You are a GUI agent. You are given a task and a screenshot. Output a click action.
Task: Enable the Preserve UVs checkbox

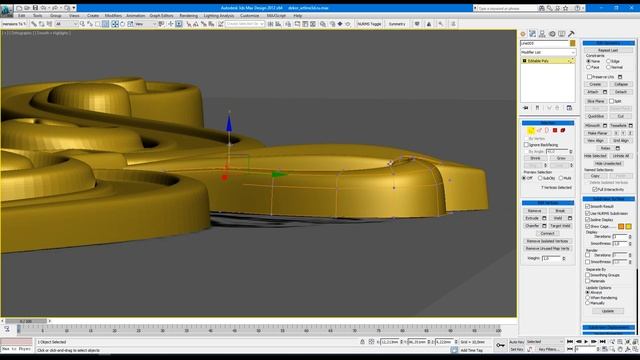click(589, 77)
